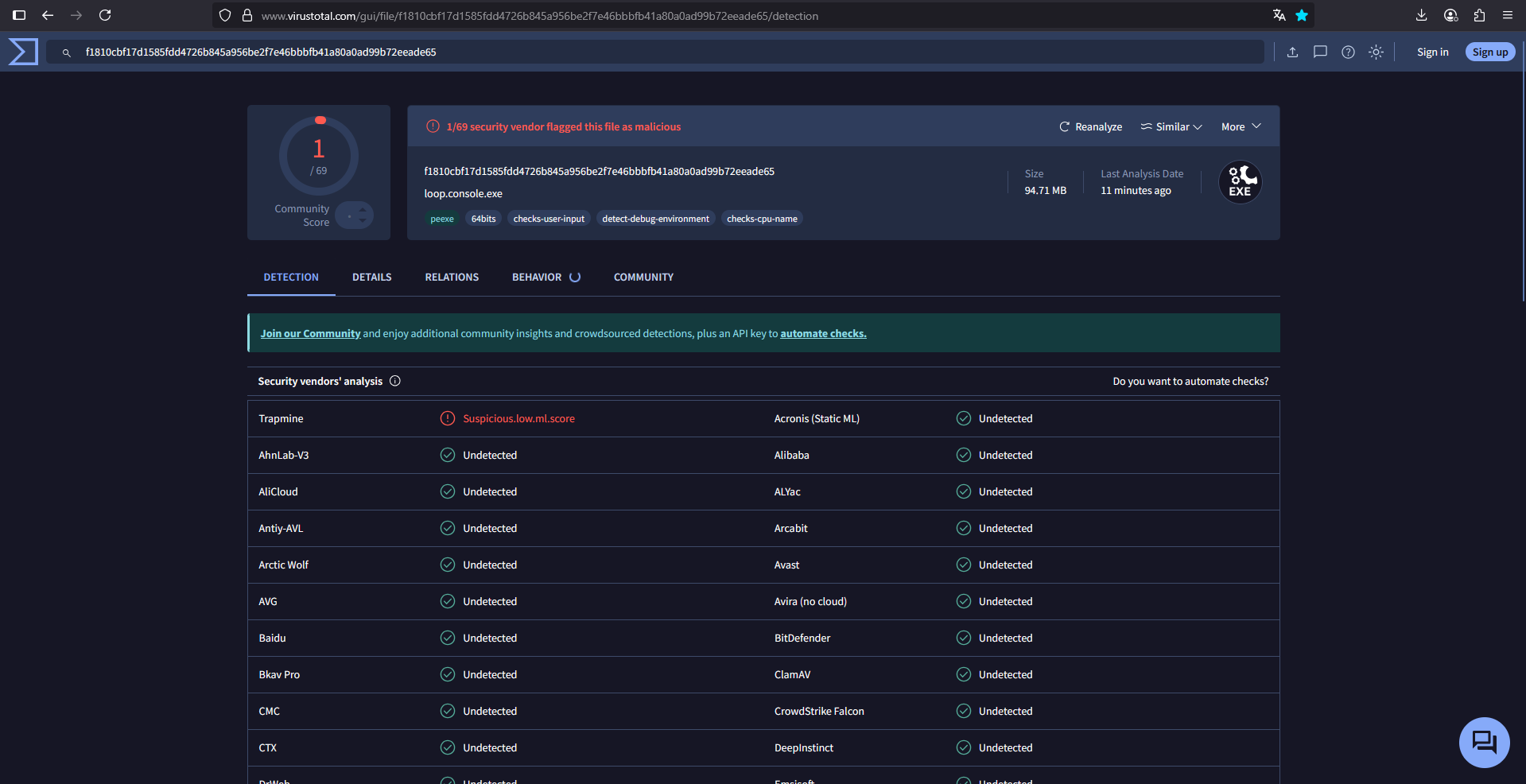Open the VirusTotal notifications comment icon
Viewport: 1526px width, 784px height.
click(1320, 52)
